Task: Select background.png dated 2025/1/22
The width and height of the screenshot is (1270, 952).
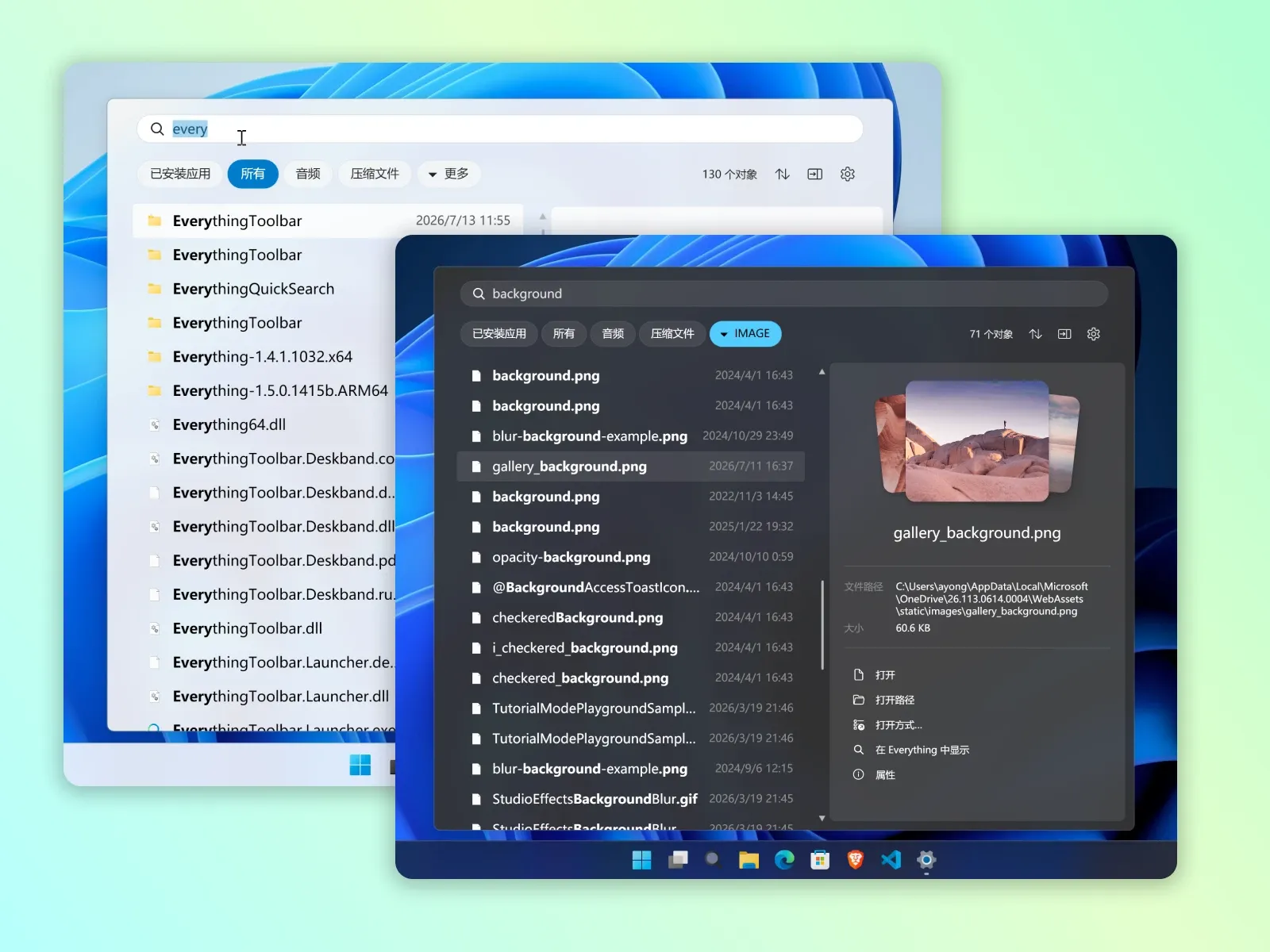Action: coord(631,527)
